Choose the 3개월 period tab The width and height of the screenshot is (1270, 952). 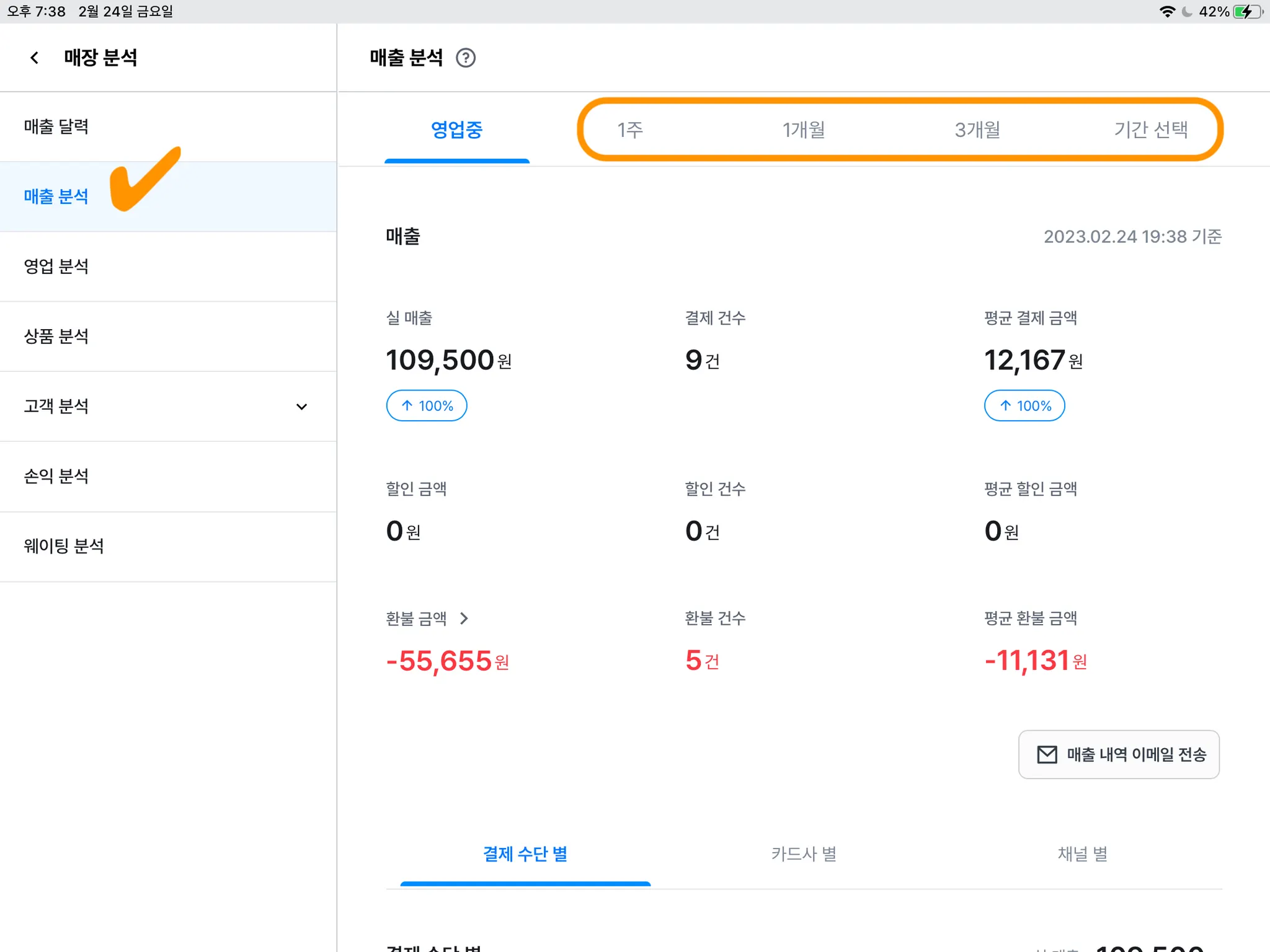pyautogui.click(x=977, y=130)
